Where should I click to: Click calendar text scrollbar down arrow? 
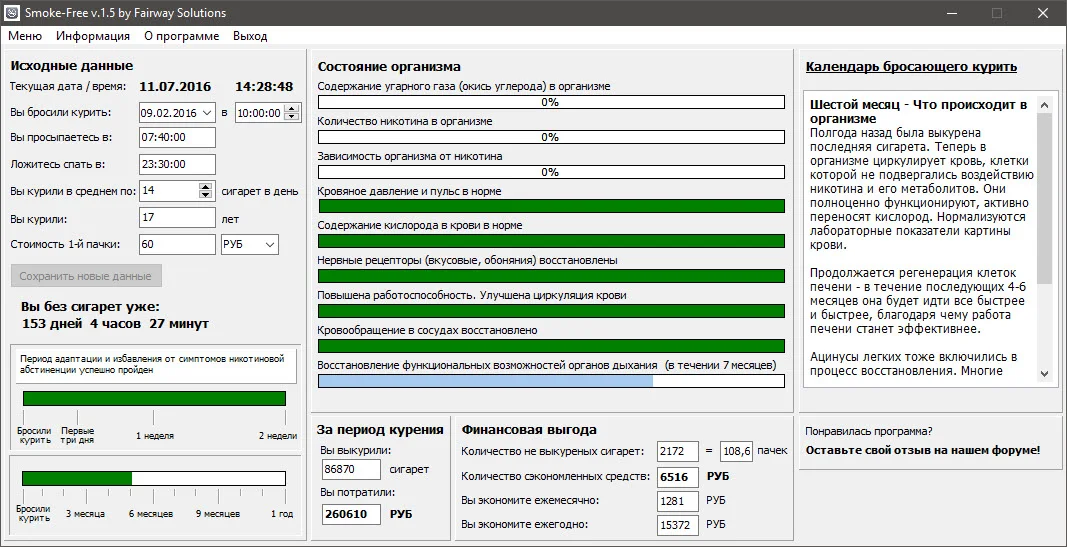point(1045,373)
